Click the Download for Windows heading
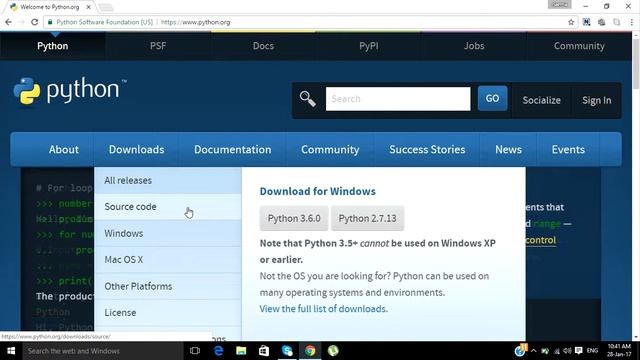This screenshot has width=640, height=360. coord(318,191)
